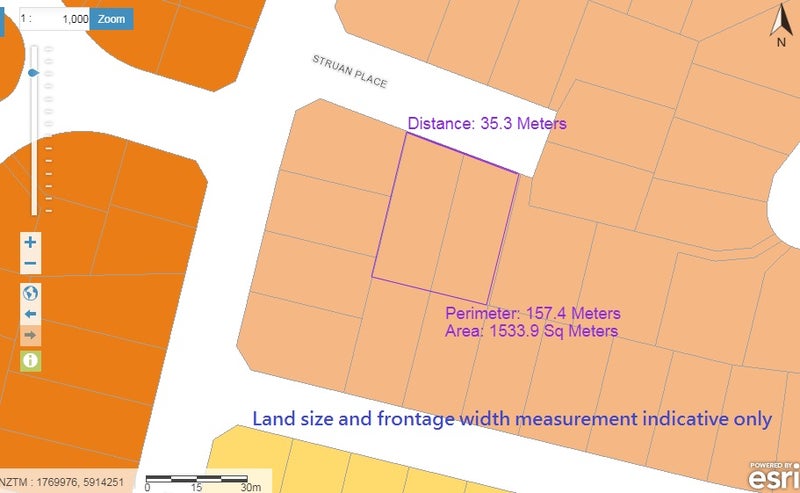Screen dimensions: 800x493
Task: Click the zoom out minus button
Action: pyautogui.click(x=30, y=264)
